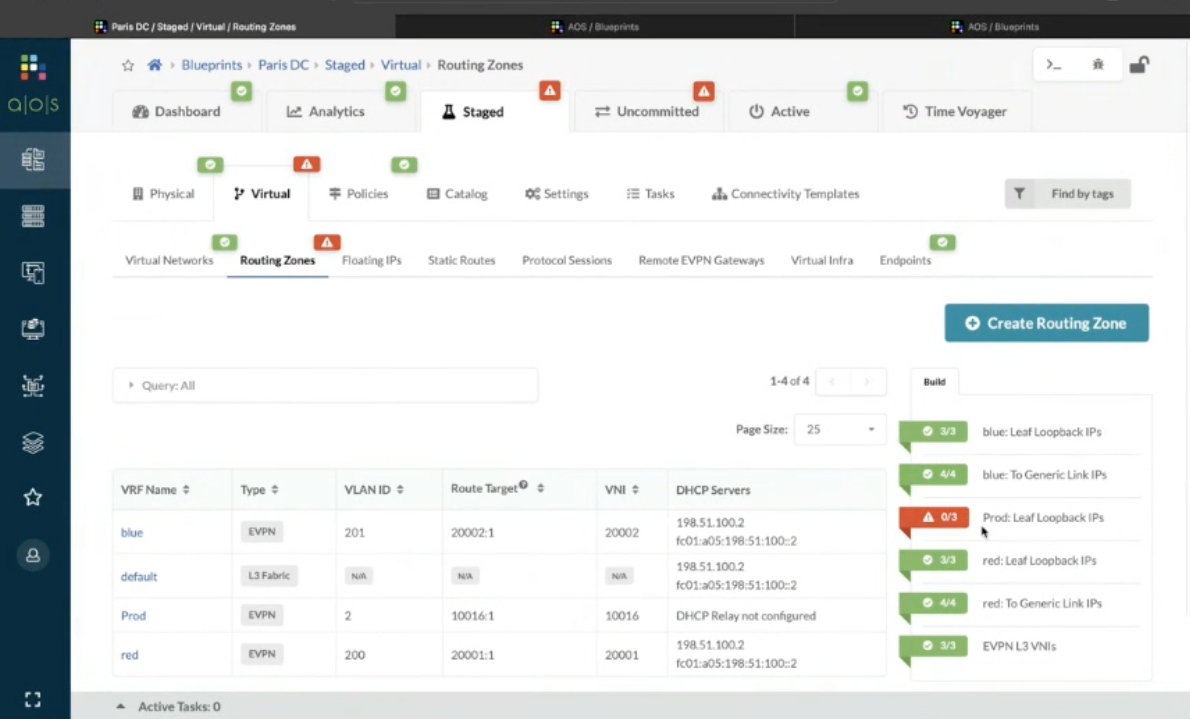1190x719 pixels.
Task: Star this page in breadcrumb
Action: (128, 65)
